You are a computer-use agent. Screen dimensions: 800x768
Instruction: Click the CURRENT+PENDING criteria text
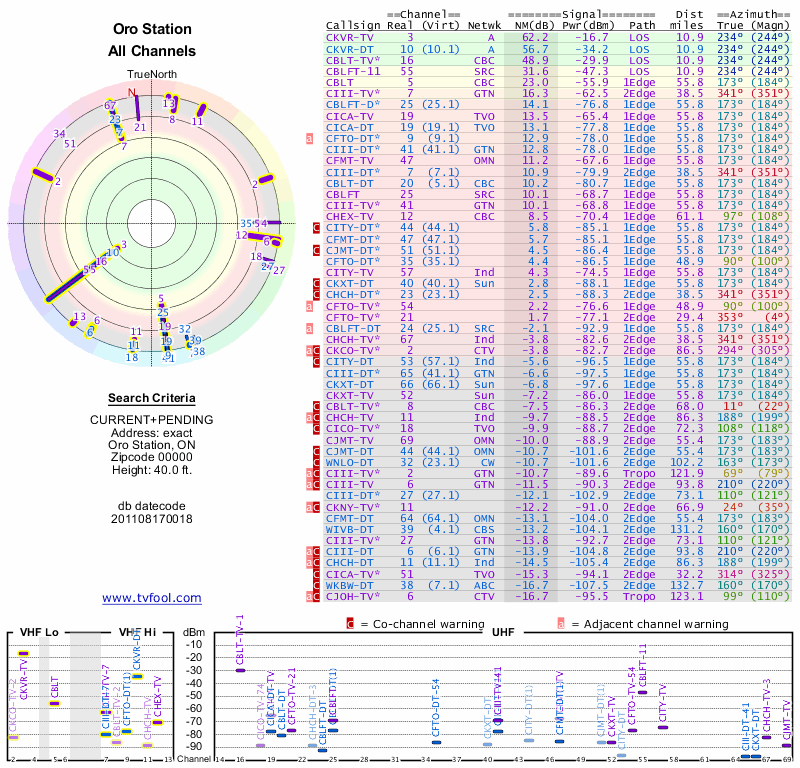coord(152,420)
